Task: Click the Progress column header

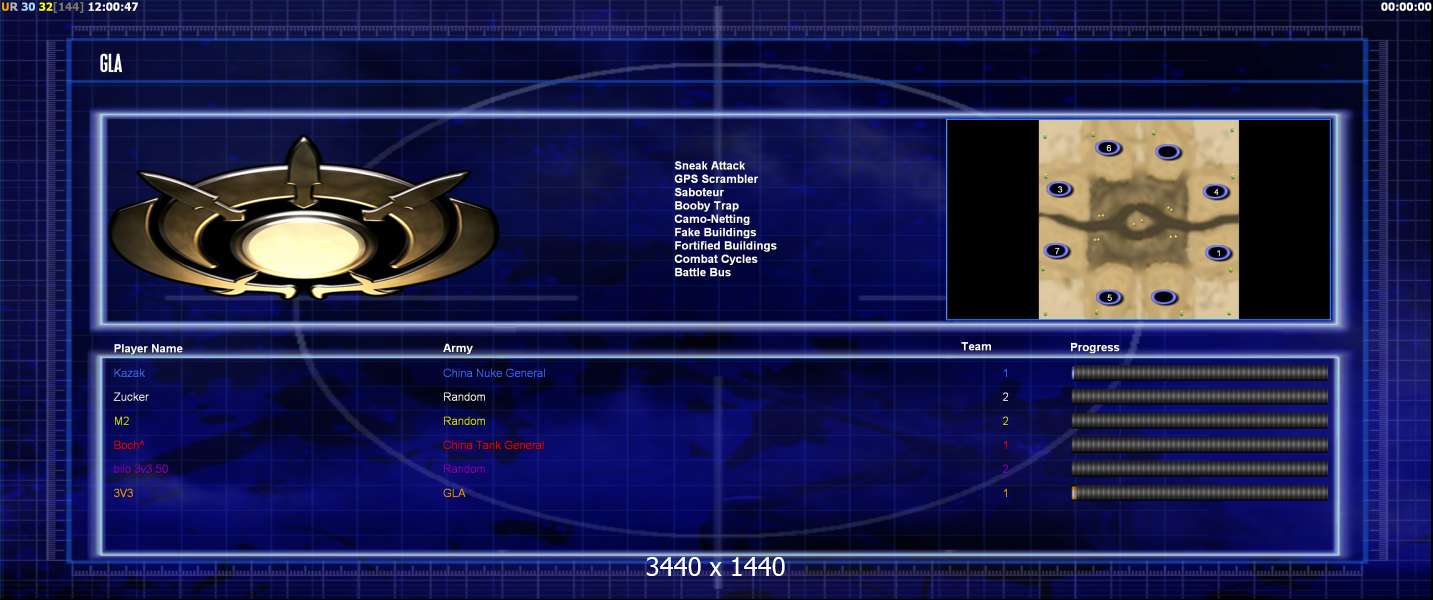Action: pos(1095,348)
